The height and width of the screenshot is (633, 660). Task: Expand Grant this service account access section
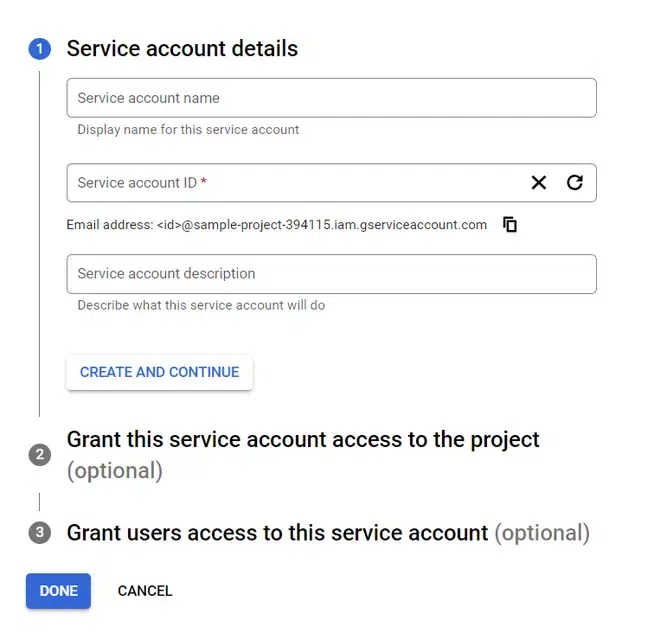click(x=303, y=440)
